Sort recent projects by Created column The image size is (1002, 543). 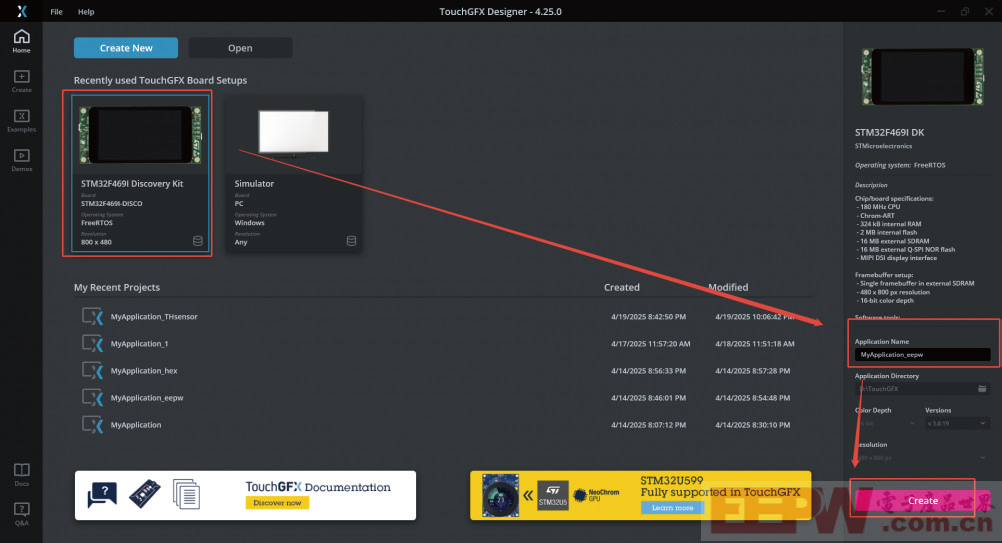pos(622,287)
